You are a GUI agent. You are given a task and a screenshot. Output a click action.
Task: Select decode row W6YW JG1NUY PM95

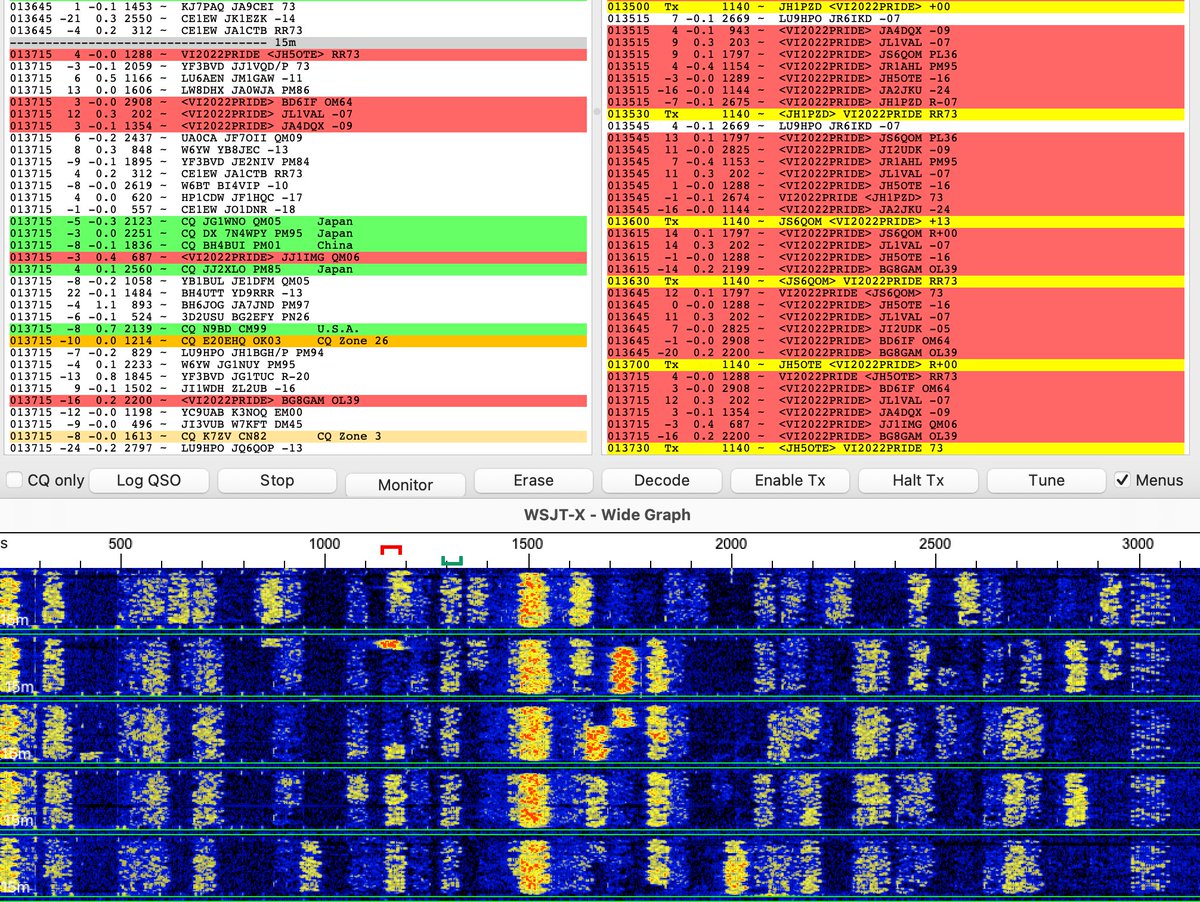click(296, 365)
